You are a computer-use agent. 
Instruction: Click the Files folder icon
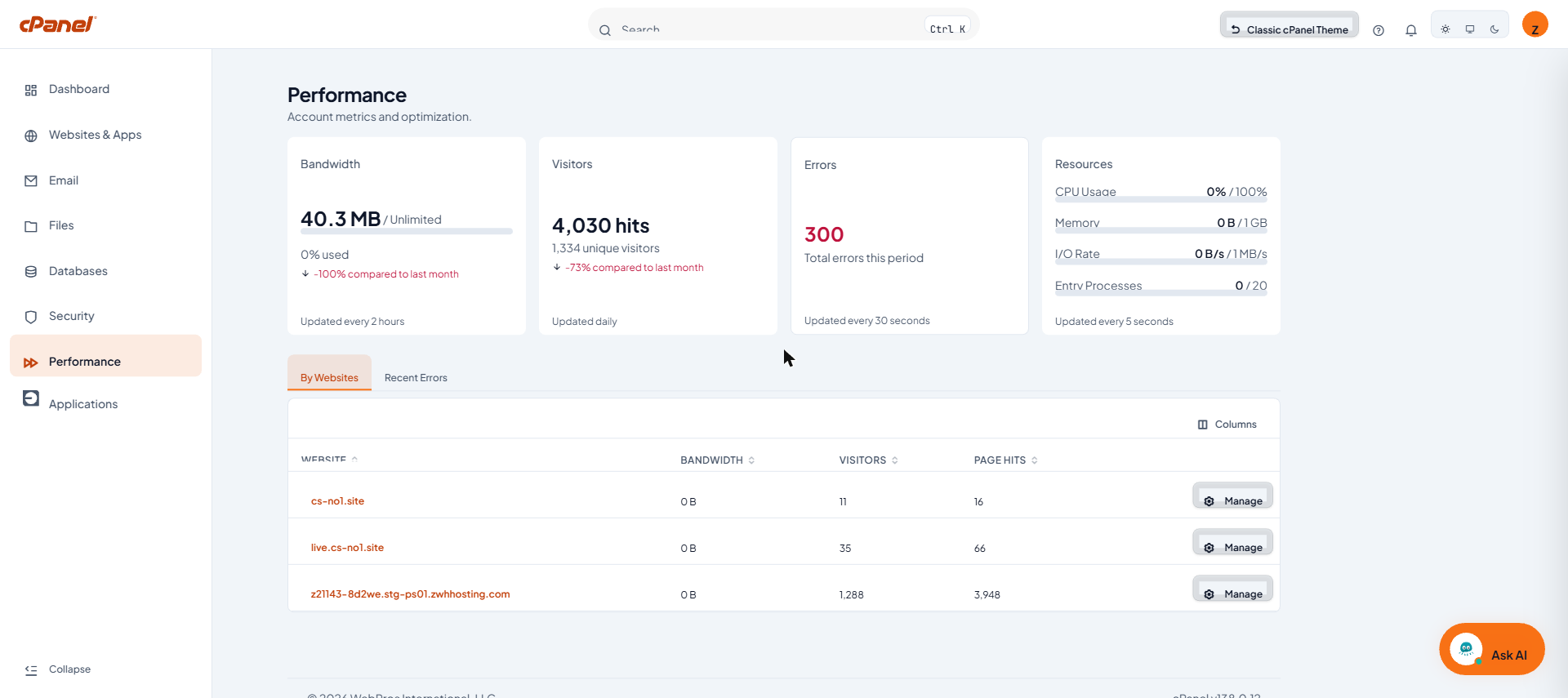coord(31,226)
